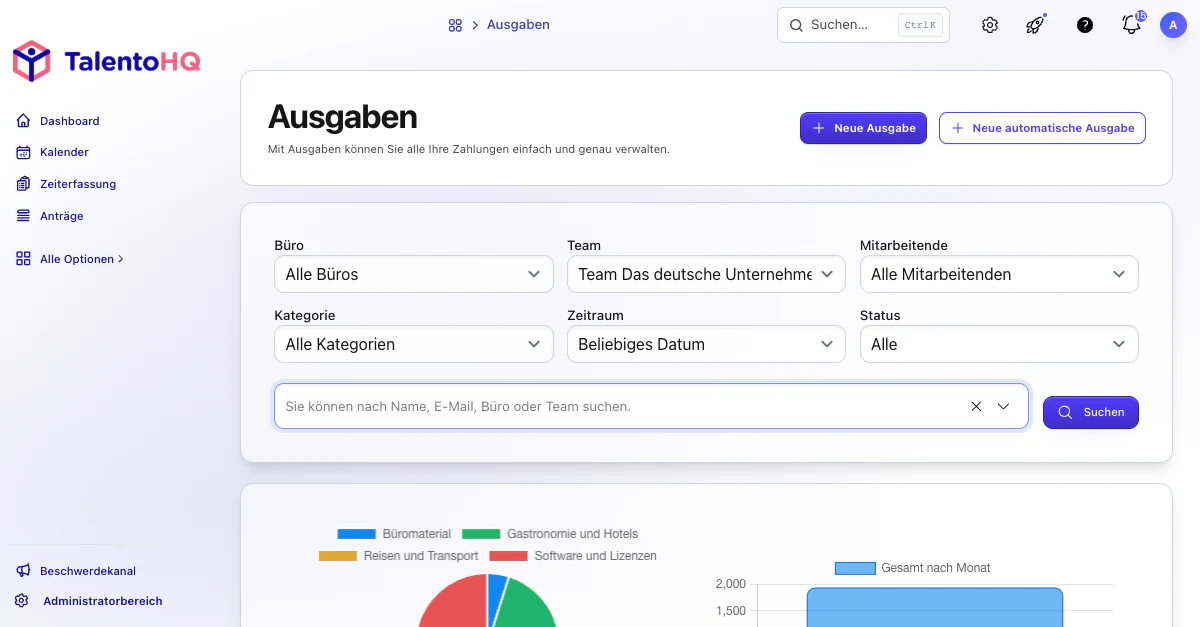Click the Neue Ausgabe button
Viewport: 1200px width, 627px height.
coord(864,128)
